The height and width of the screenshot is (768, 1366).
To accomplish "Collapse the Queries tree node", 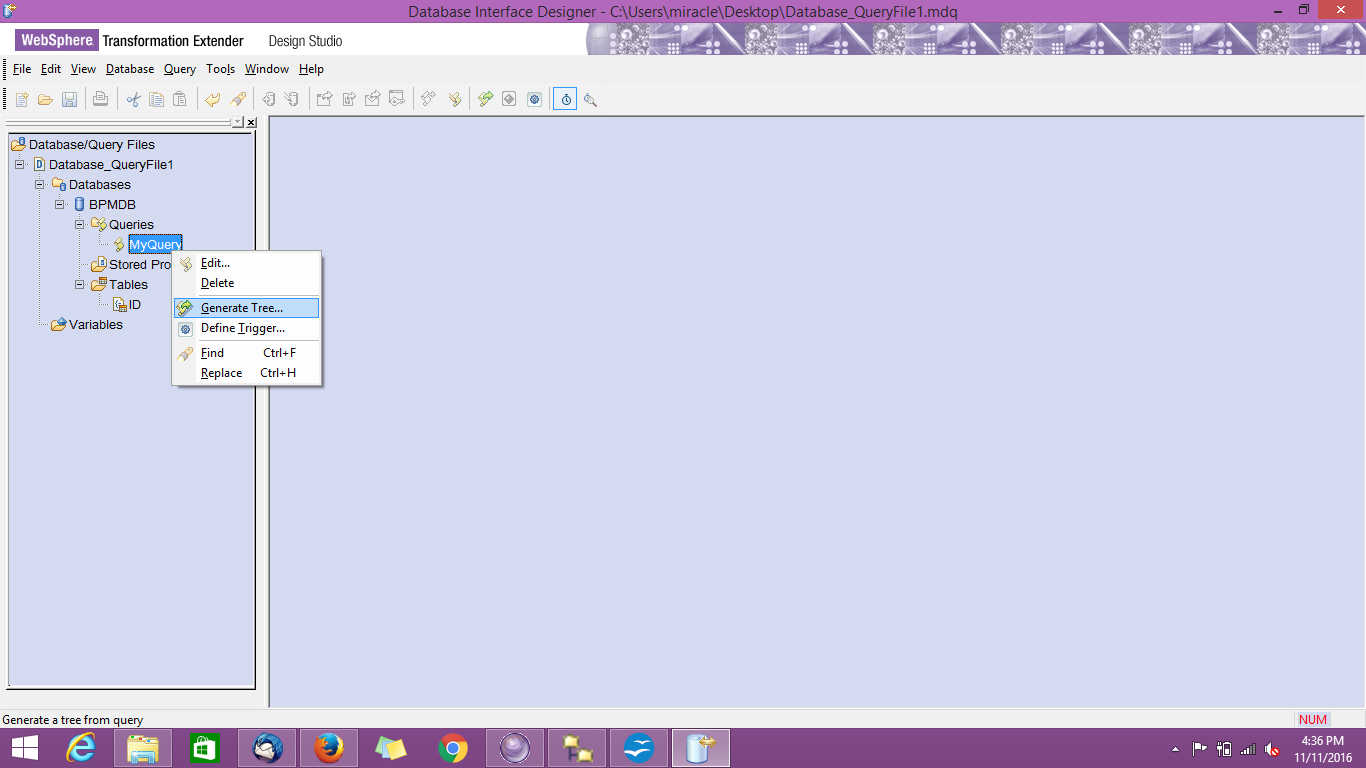I will pos(79,224).
